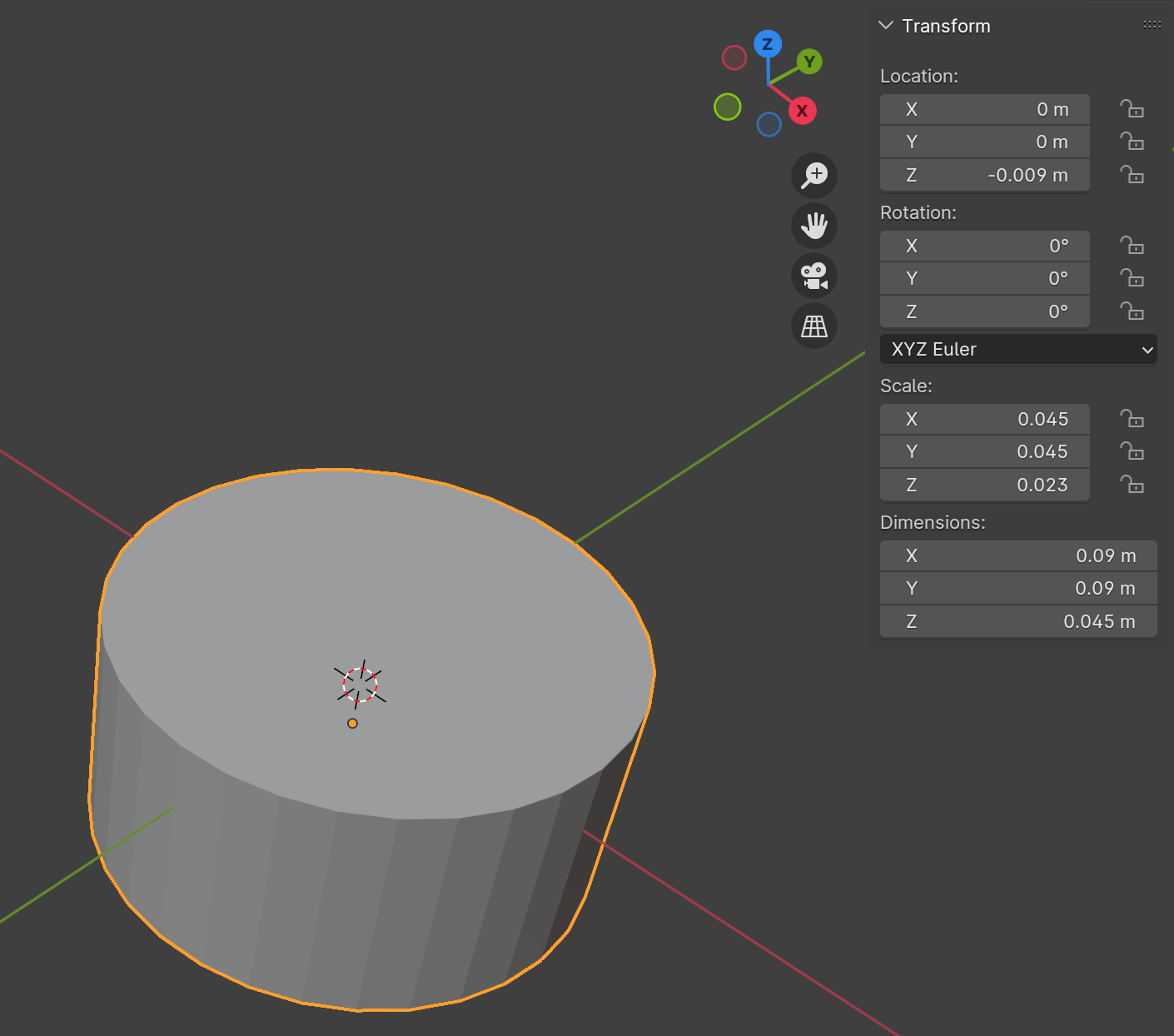
Task: Click the Location Z field showing -0.009 m
Action: [985, 175]
